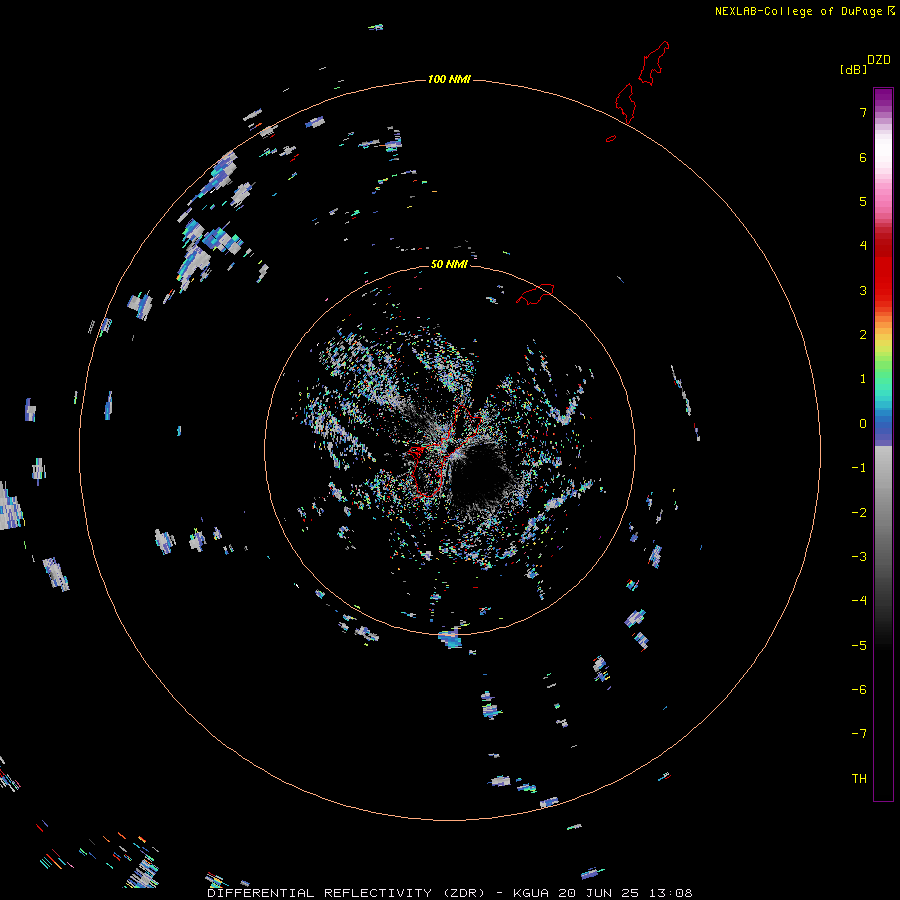Click the 2 value on the dB scale
The image size is (900, 900).
(862, 335)
